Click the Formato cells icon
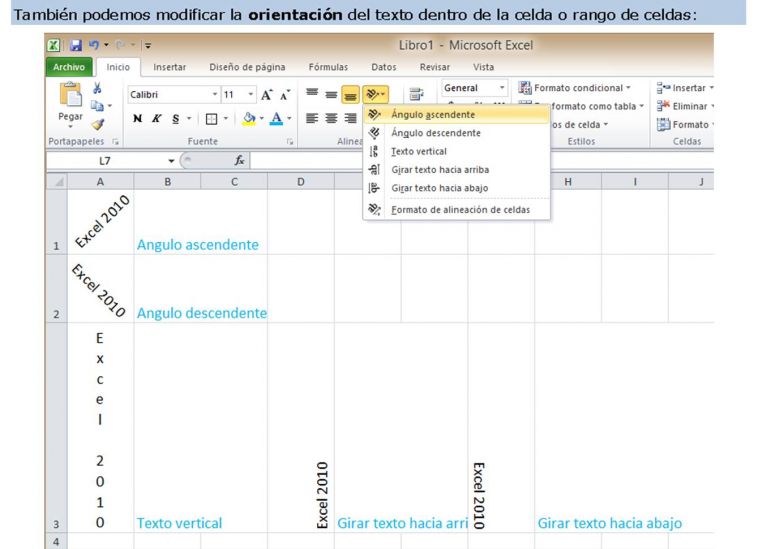758x549 pixels. pyautogui.click(x=663, y=124)
